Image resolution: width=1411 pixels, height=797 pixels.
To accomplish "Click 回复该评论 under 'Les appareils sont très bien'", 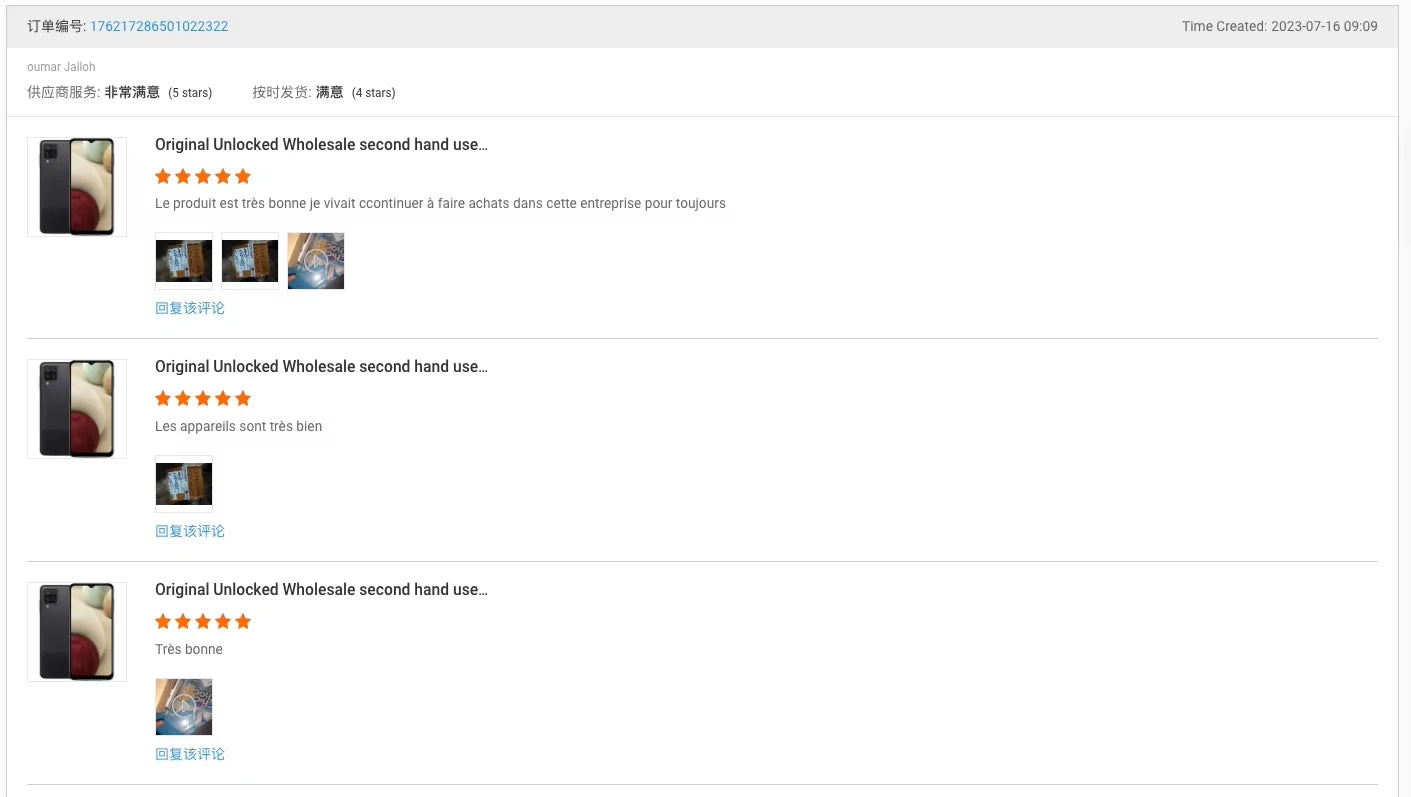I will (190, 531).
